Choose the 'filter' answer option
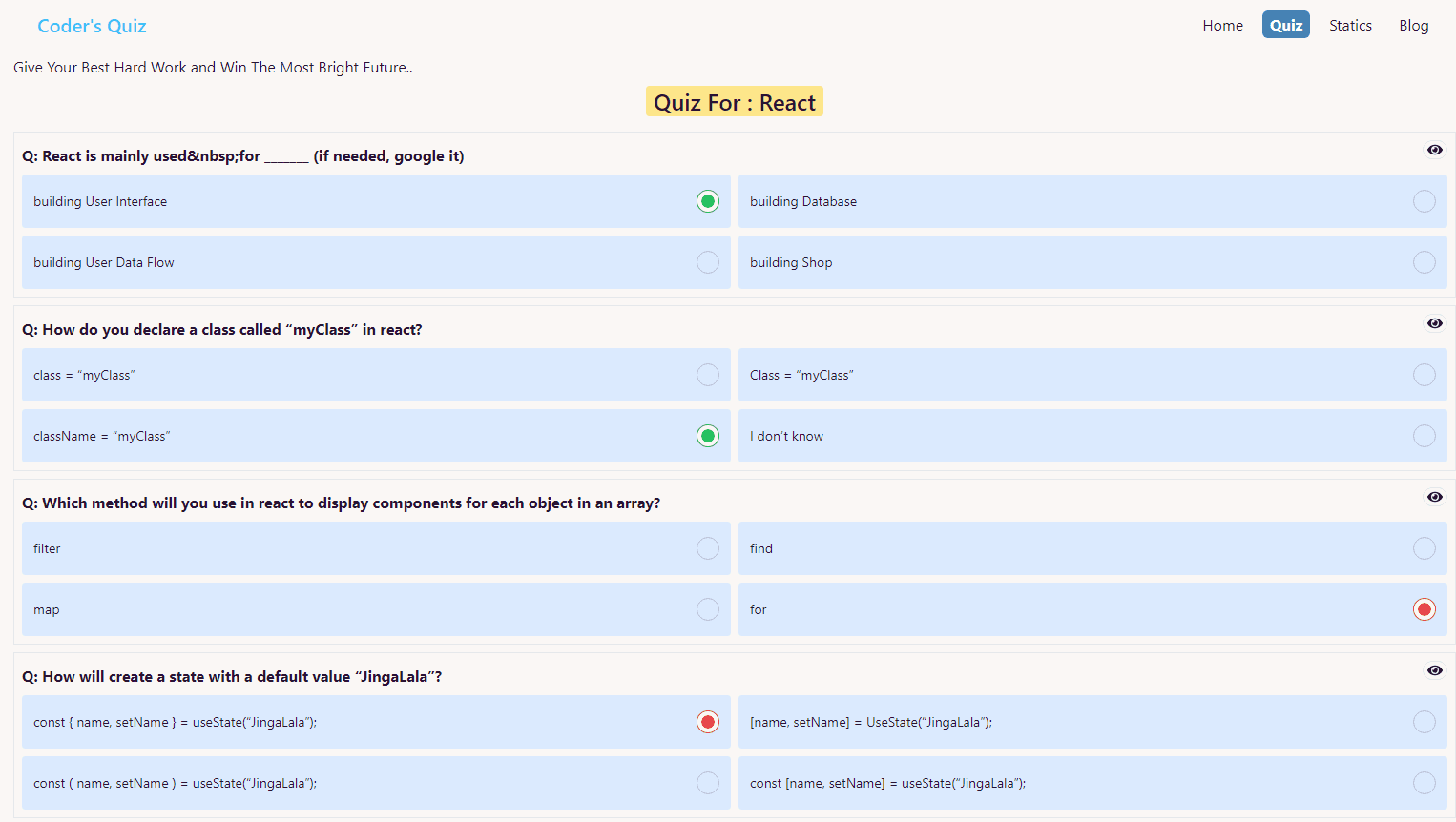Image resolution: width=1456 pixels, height=822 pixels. point(707,548)
